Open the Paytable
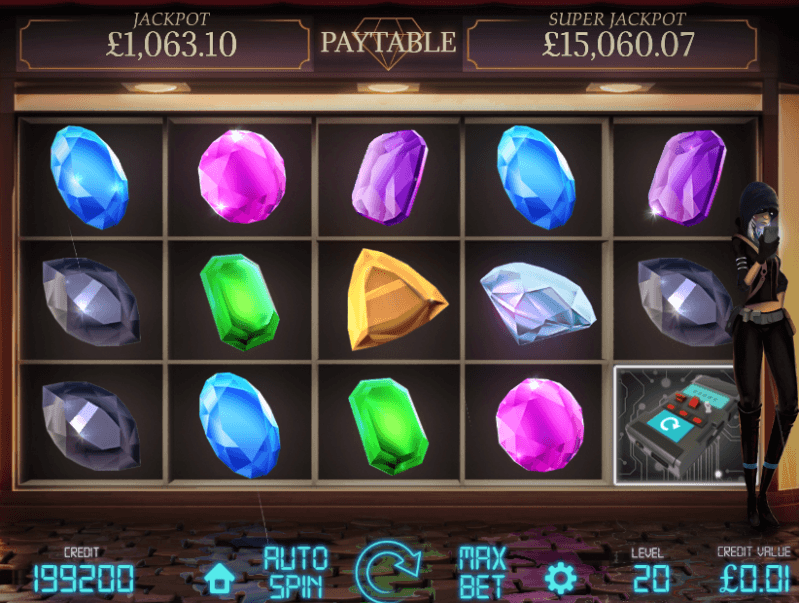Viewport: 799px width, 603px height. click(388, 42)
